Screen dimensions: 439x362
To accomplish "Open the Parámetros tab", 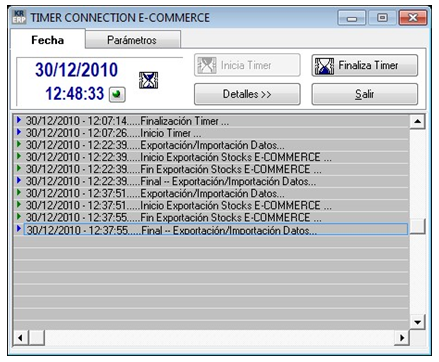I will coord(133,40).
